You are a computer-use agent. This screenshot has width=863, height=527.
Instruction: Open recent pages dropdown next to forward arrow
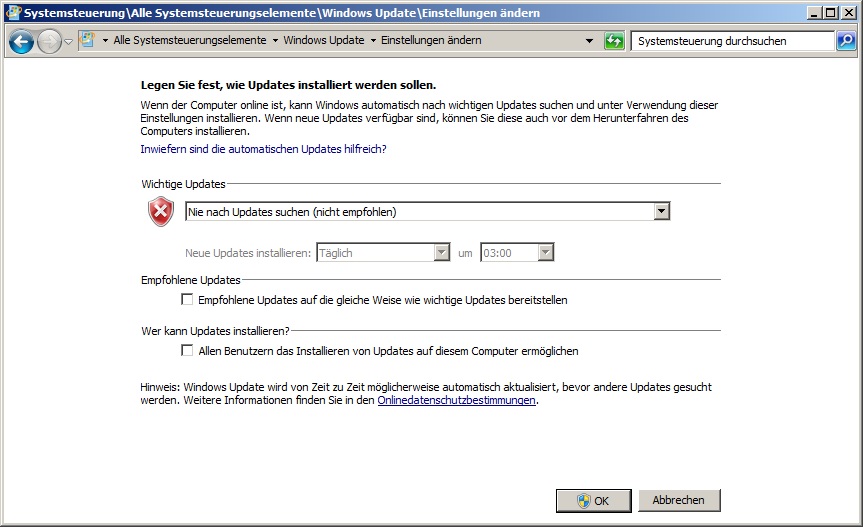[68, 41]
